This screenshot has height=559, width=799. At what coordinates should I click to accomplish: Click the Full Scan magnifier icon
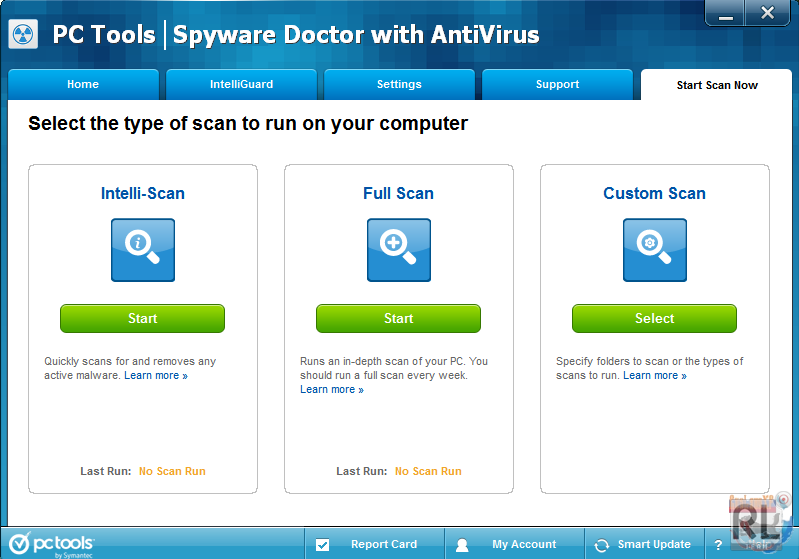[398, 250]
